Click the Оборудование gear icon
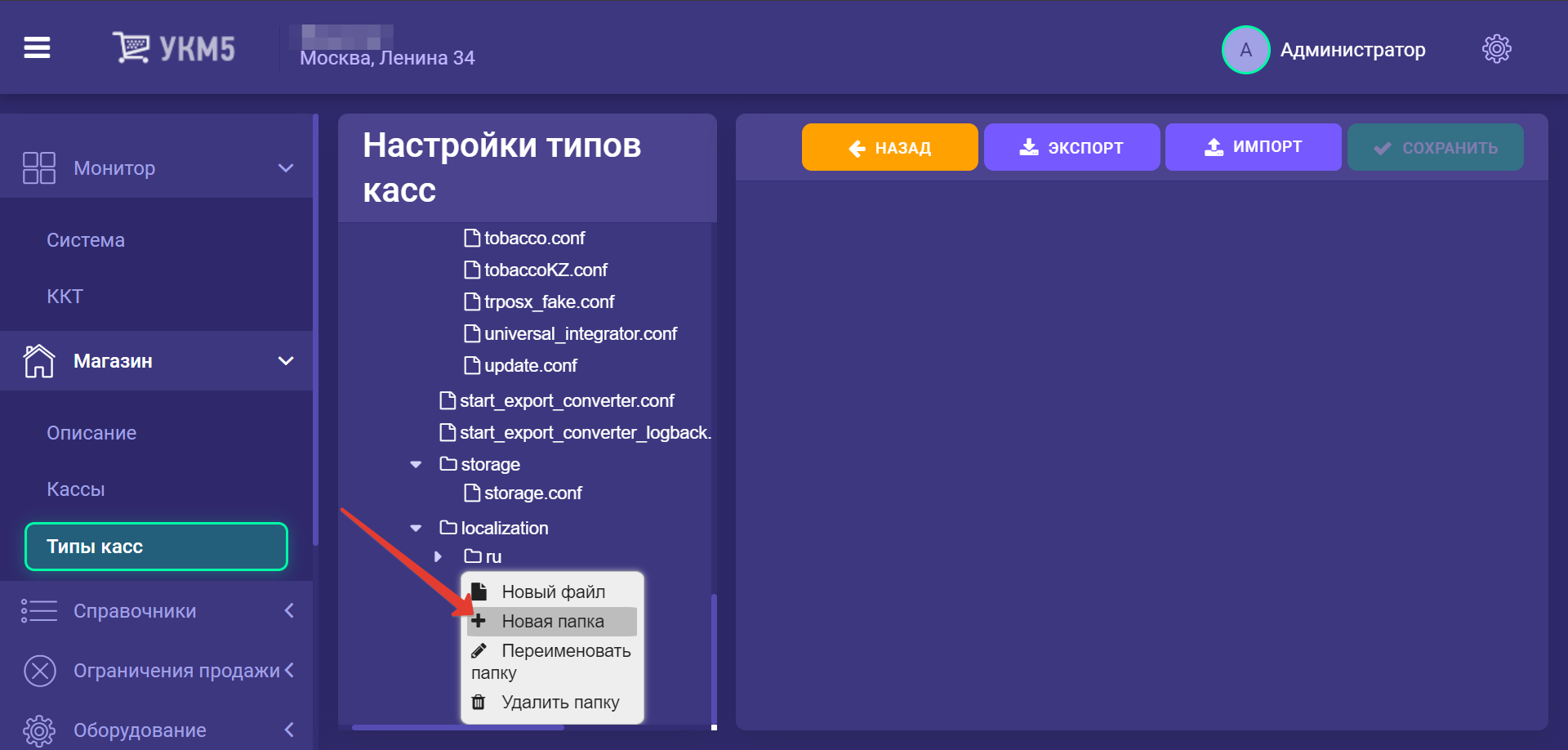Screen dimensions: 1568x750 point(39,730)
